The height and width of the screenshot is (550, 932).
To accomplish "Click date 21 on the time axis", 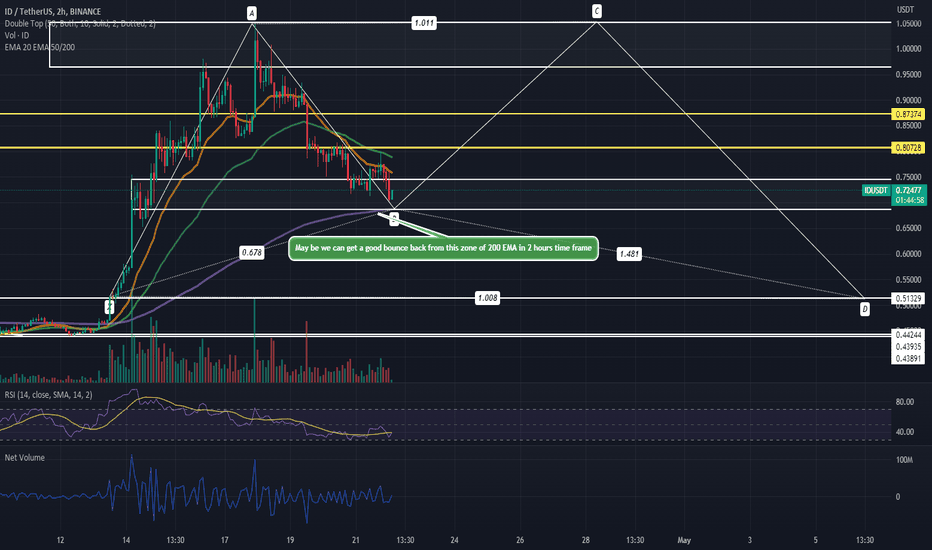I will pyautogui.click(x=355, y=540).
